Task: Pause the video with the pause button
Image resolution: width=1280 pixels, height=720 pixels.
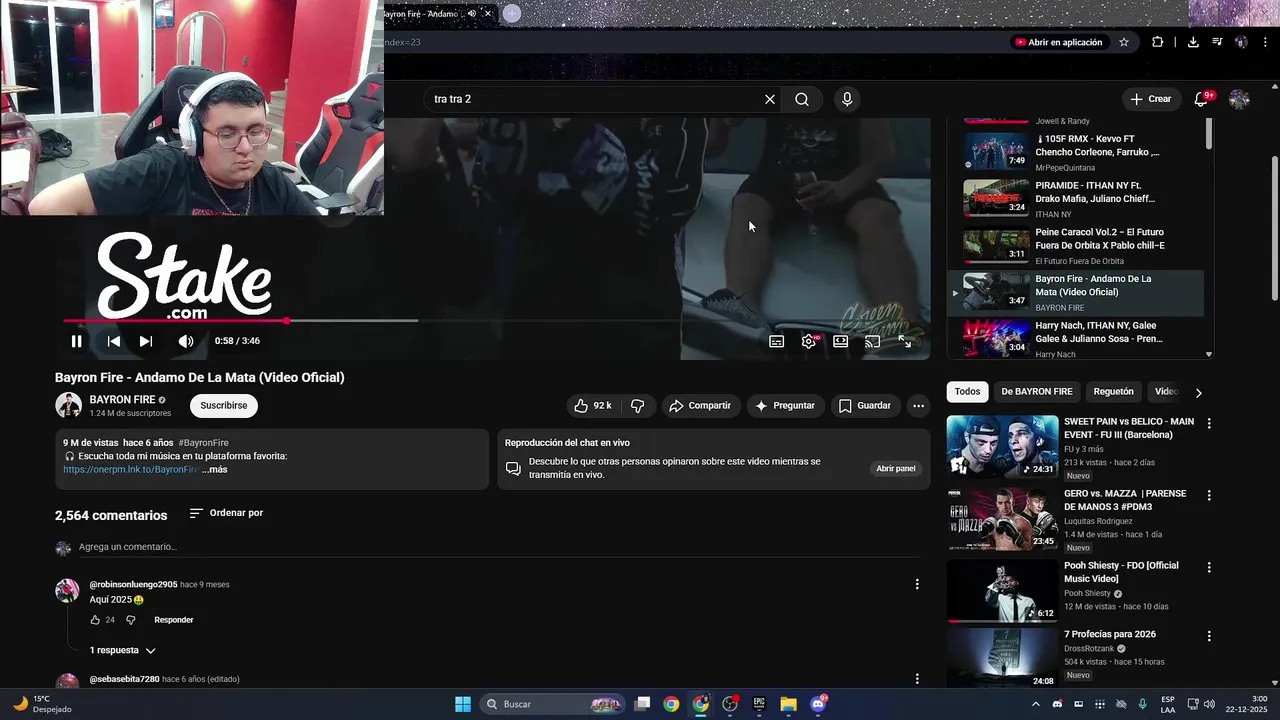Action: click(76, 341)
